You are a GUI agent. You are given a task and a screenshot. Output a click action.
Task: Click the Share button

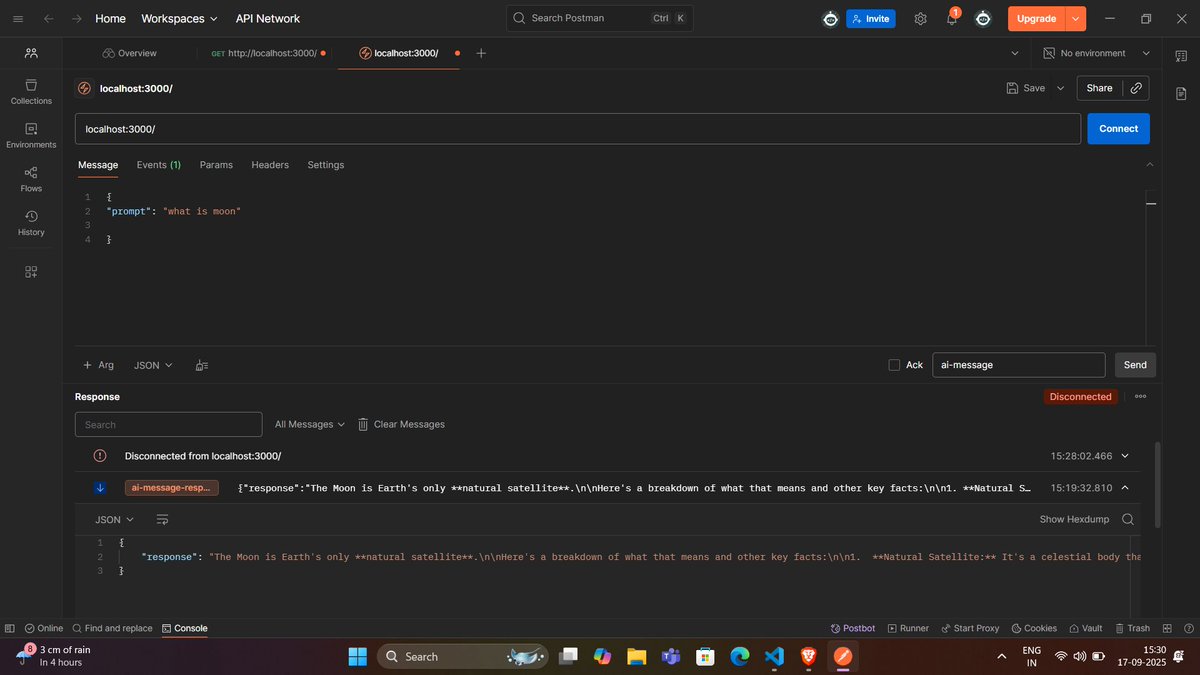pyautogui.click(x=1099, y=88)
